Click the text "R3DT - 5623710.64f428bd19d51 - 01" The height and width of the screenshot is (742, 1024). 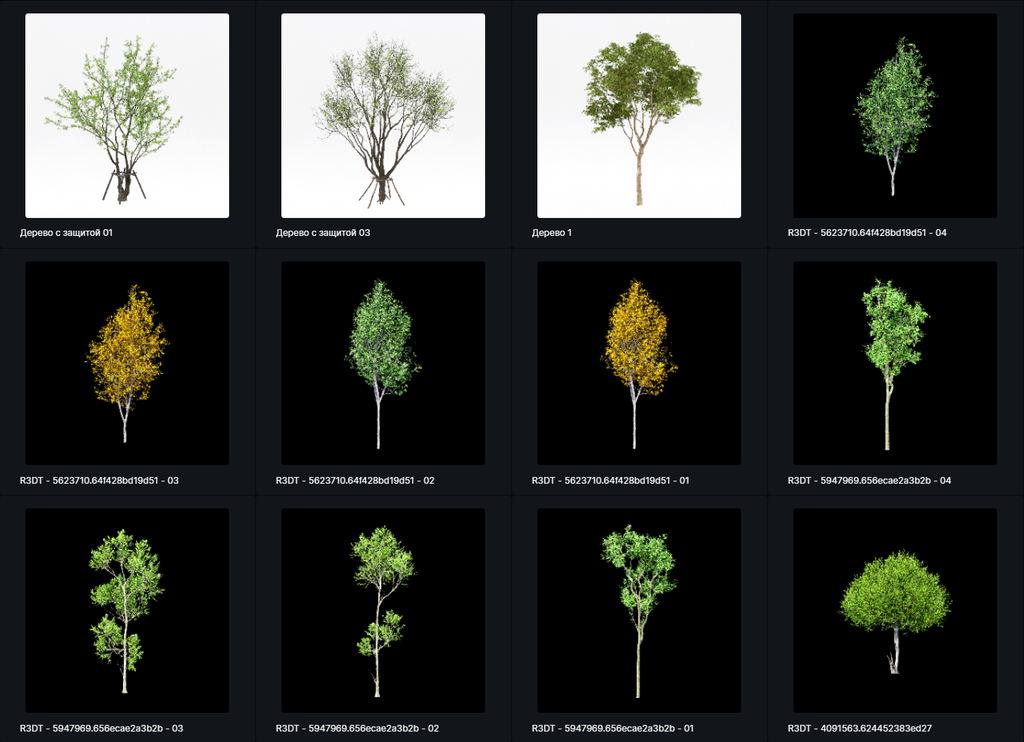[611, 480]
